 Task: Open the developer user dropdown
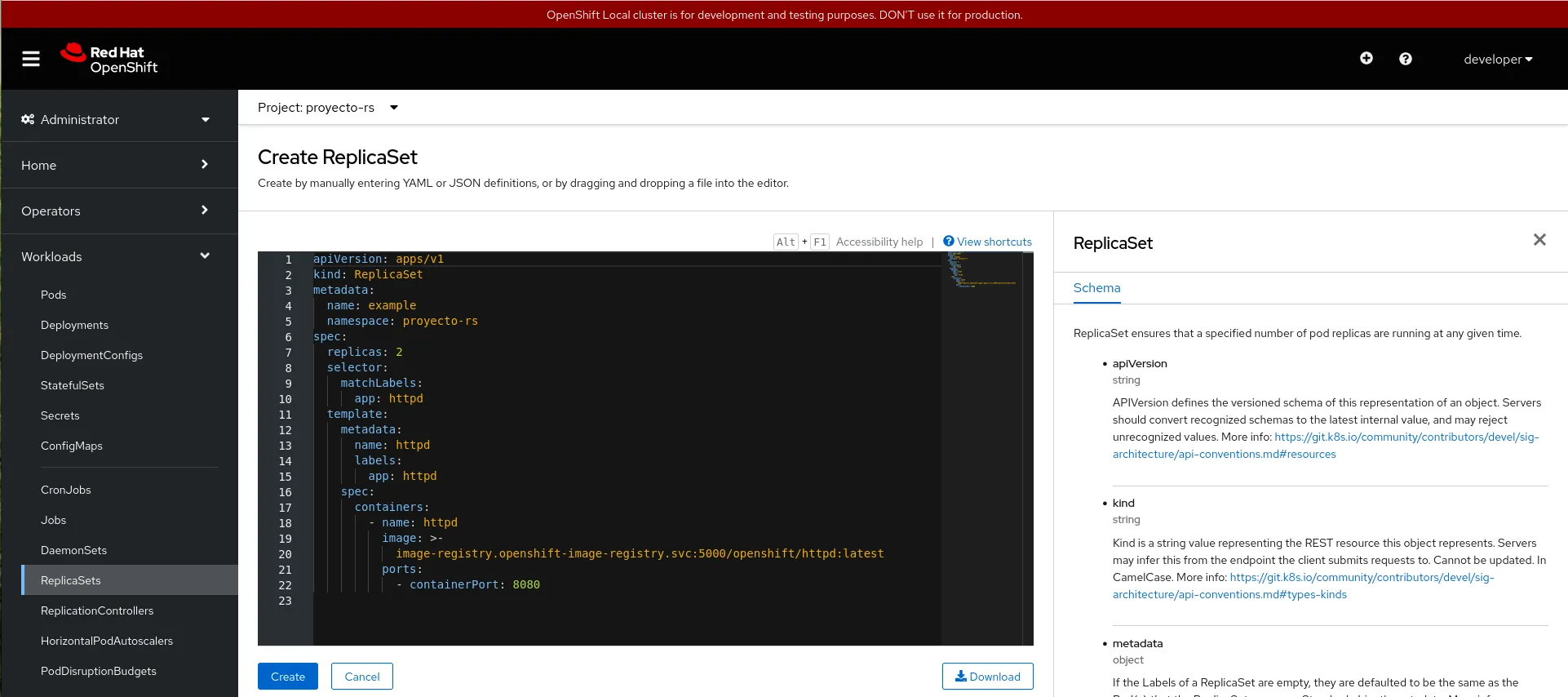click(x=1498, y=59)
